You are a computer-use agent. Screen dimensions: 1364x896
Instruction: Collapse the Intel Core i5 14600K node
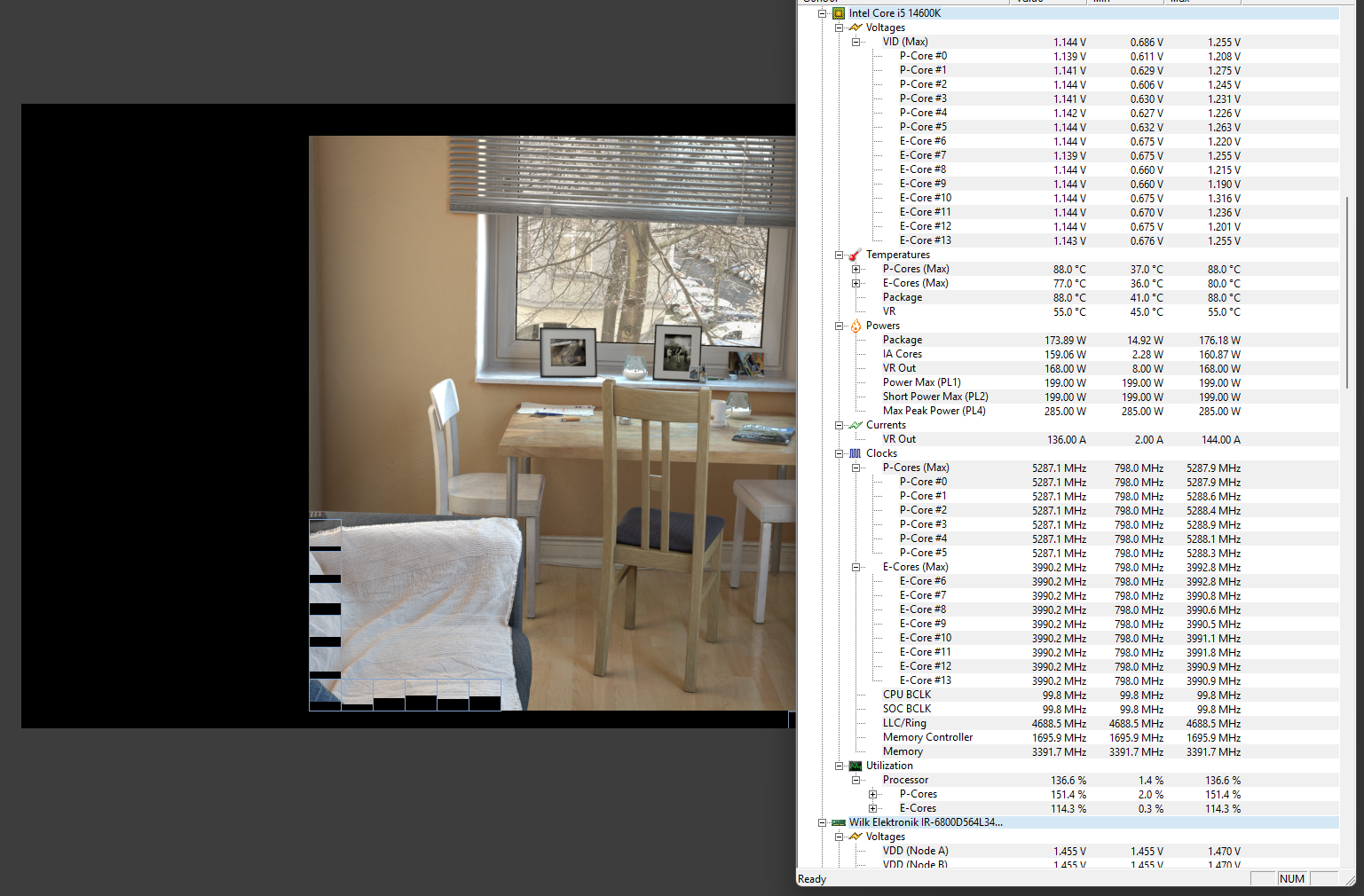823,13
